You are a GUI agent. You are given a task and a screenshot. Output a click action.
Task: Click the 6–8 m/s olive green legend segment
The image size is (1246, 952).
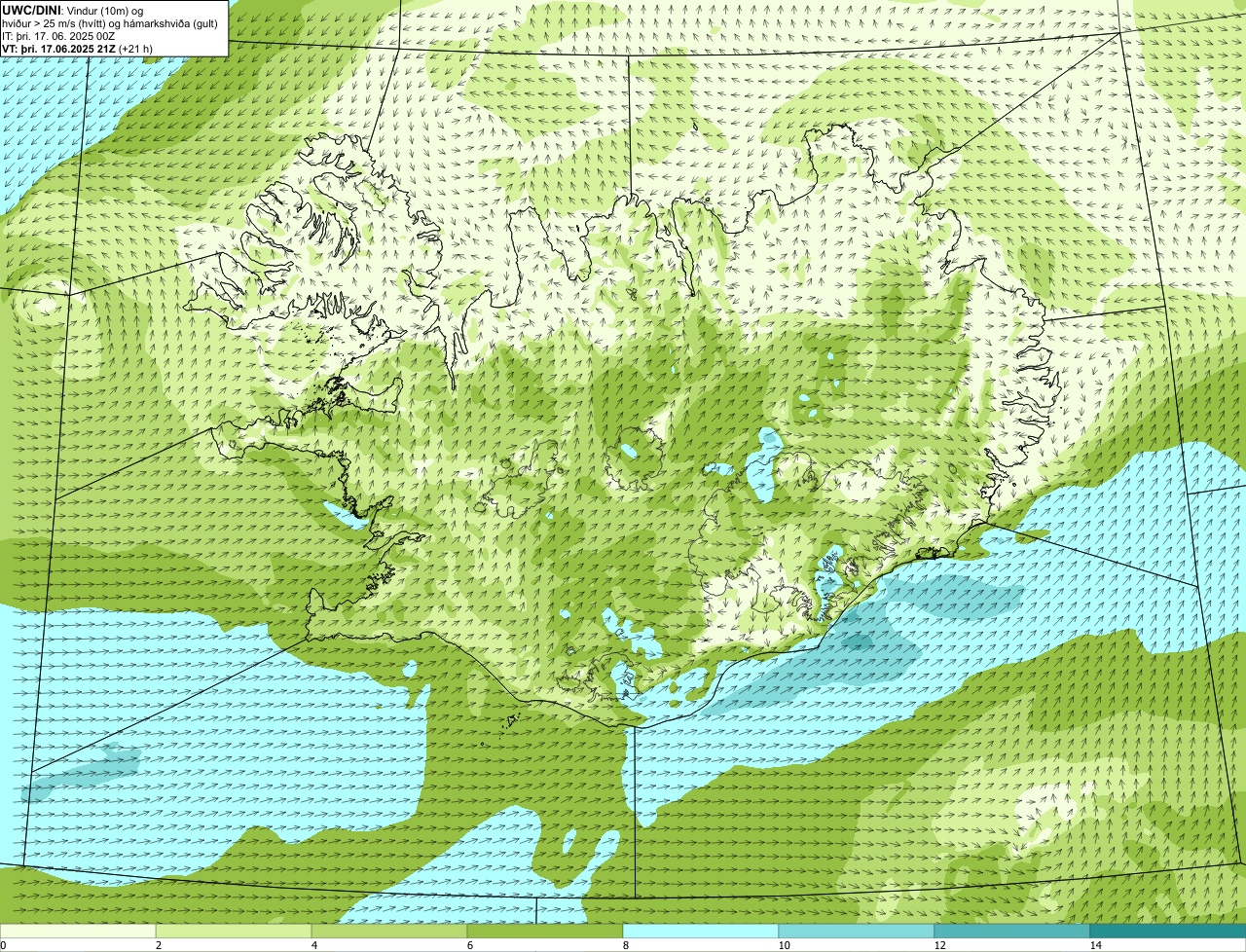click(545, 931)
